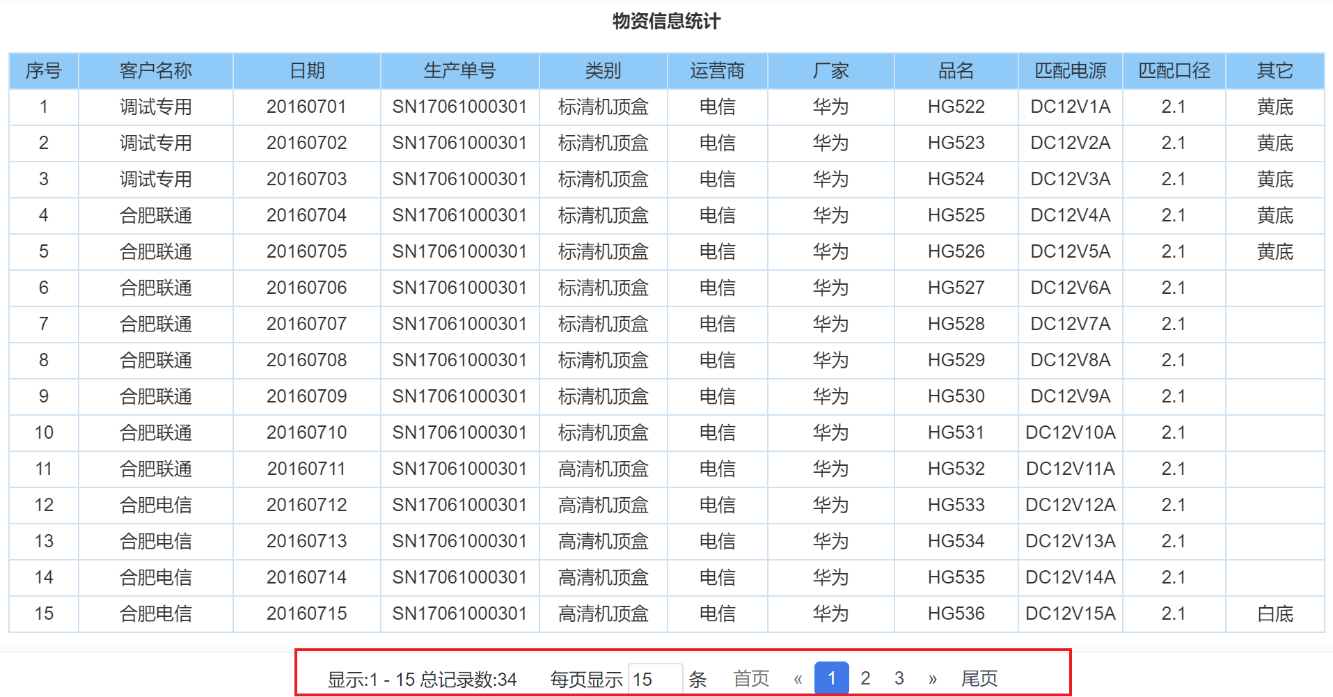Select the date cell 20160704
1333x697 pixels.
click(x=307, y=215)
